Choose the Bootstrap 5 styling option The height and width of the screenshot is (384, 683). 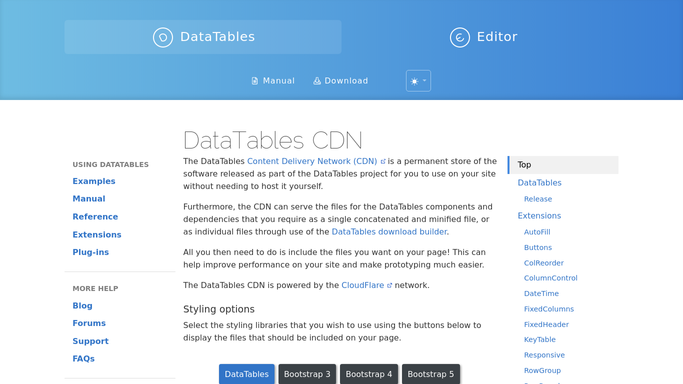click(x=430, y=374)
